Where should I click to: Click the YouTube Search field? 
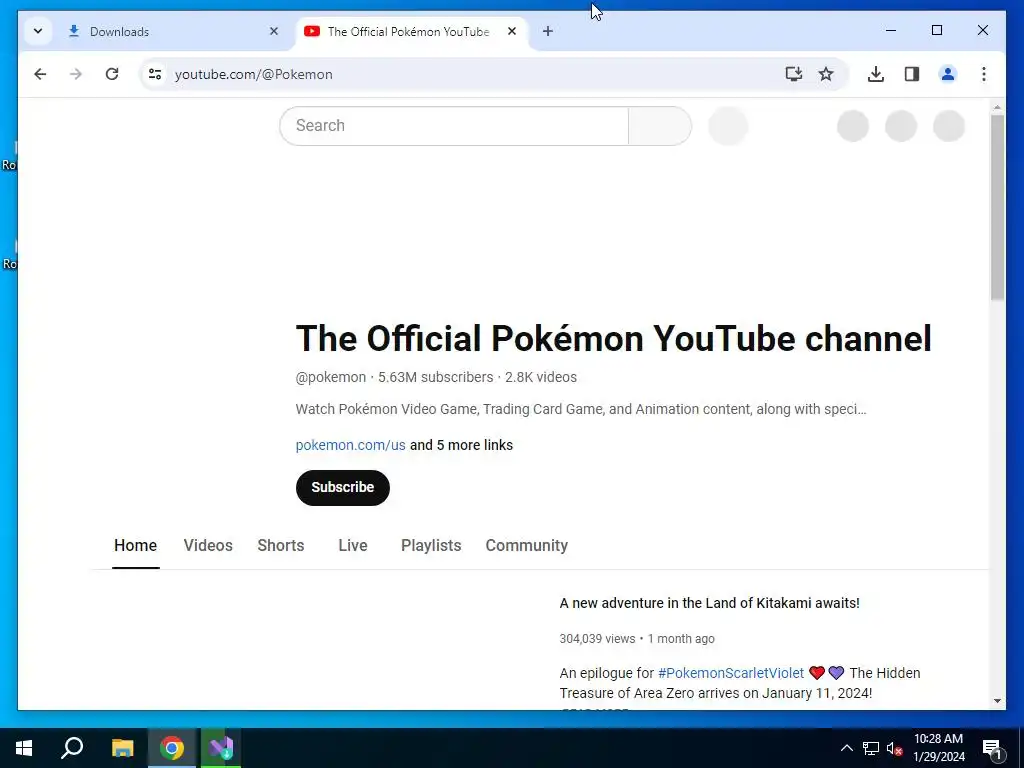454,125
